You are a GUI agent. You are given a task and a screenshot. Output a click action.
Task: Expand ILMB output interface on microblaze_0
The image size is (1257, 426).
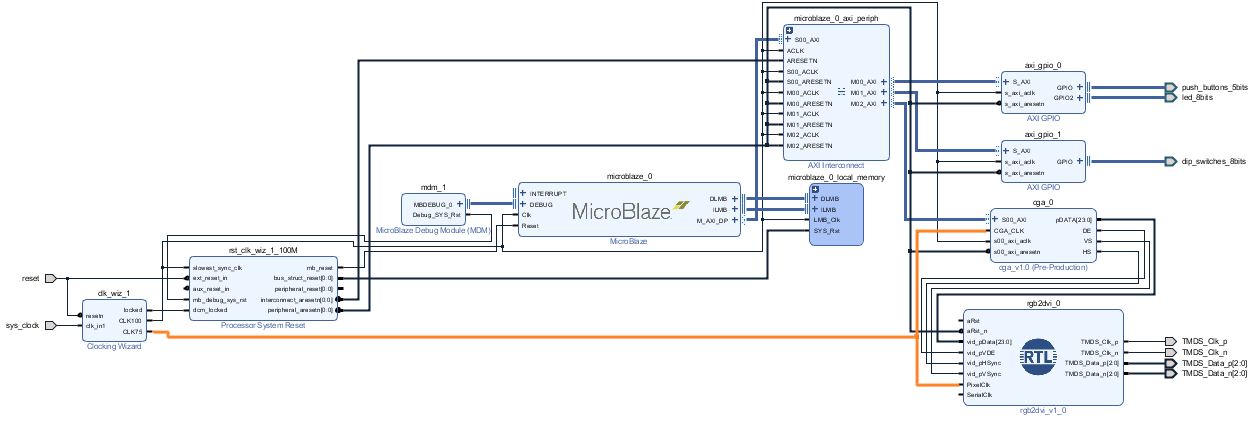[735, 209]
